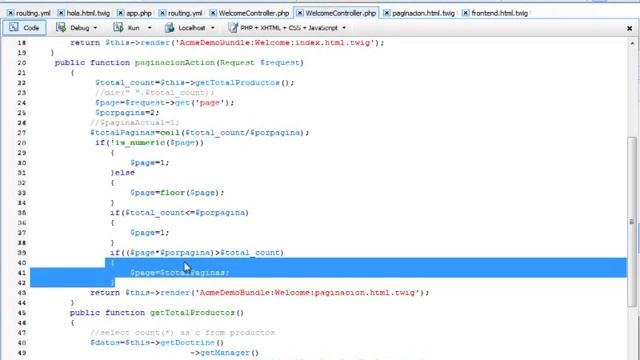Close the app.php tab with its x icon
Screen dimensions: 640x360
120,13
